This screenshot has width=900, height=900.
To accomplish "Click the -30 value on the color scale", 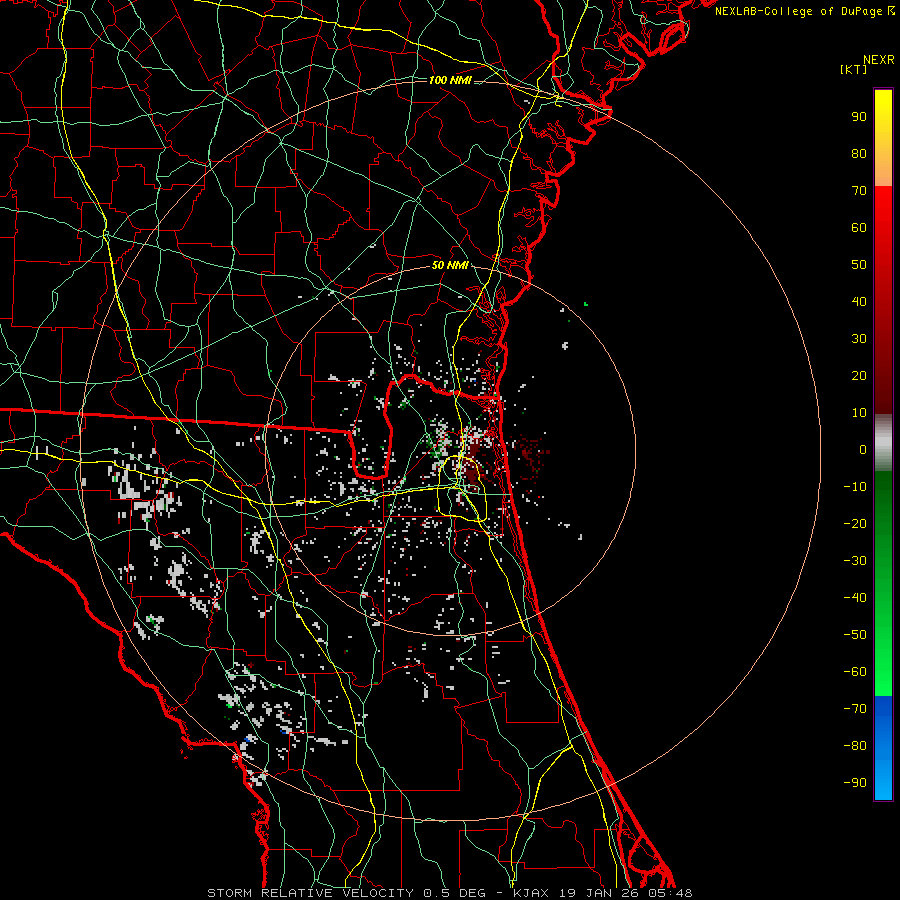I will (x=855, y=561).
